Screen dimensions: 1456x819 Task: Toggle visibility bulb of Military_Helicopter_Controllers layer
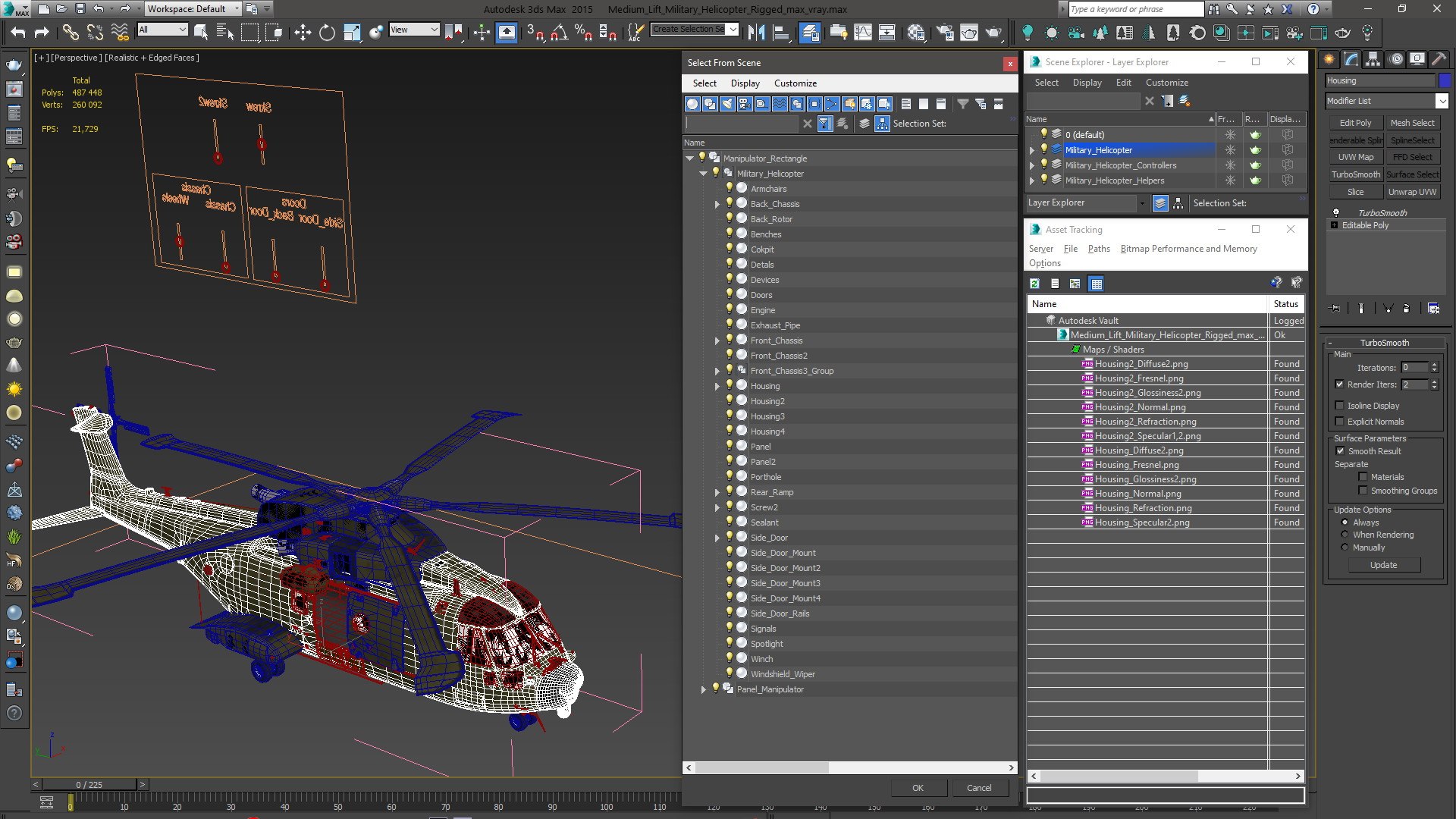click(1044, 165)
